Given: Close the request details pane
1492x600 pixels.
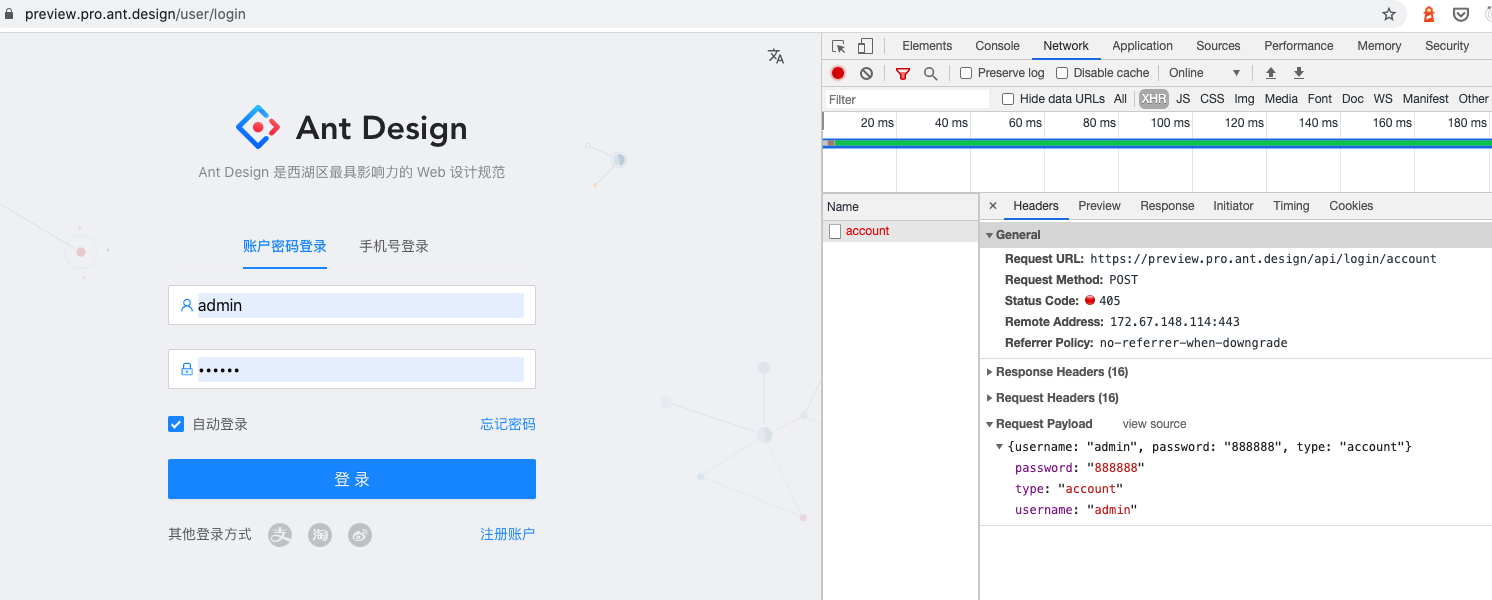Looking at the screenshot, I should point(993,206).
